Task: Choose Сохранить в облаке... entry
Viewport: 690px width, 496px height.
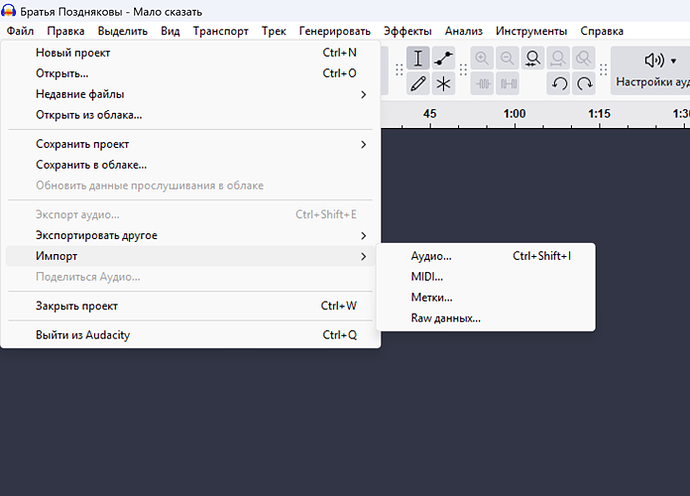Action: click(x=190, y=165)
